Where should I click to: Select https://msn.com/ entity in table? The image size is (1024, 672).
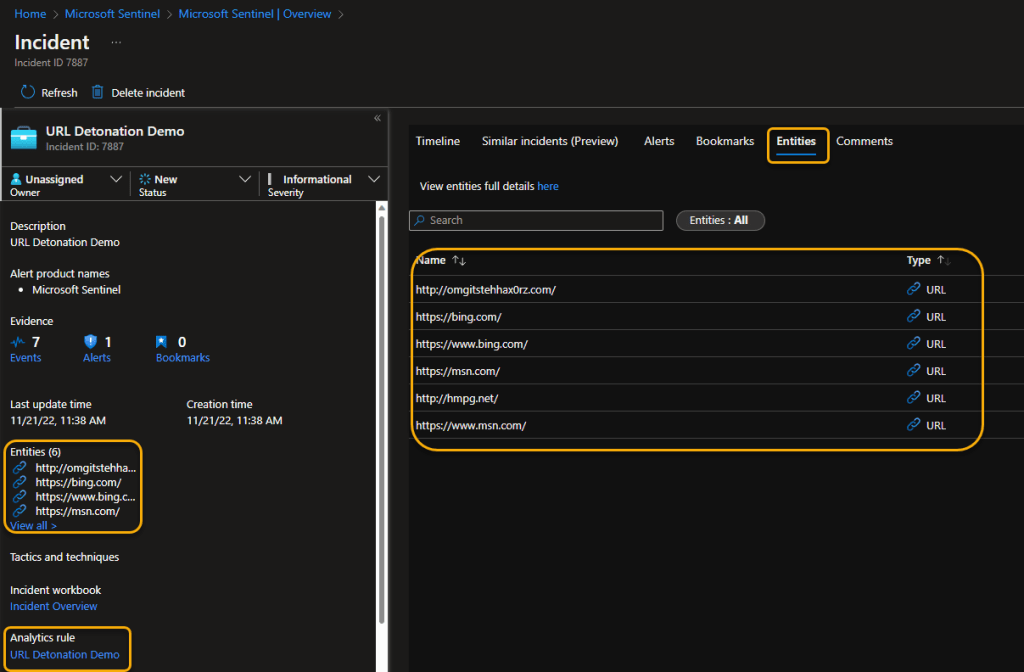716,370
